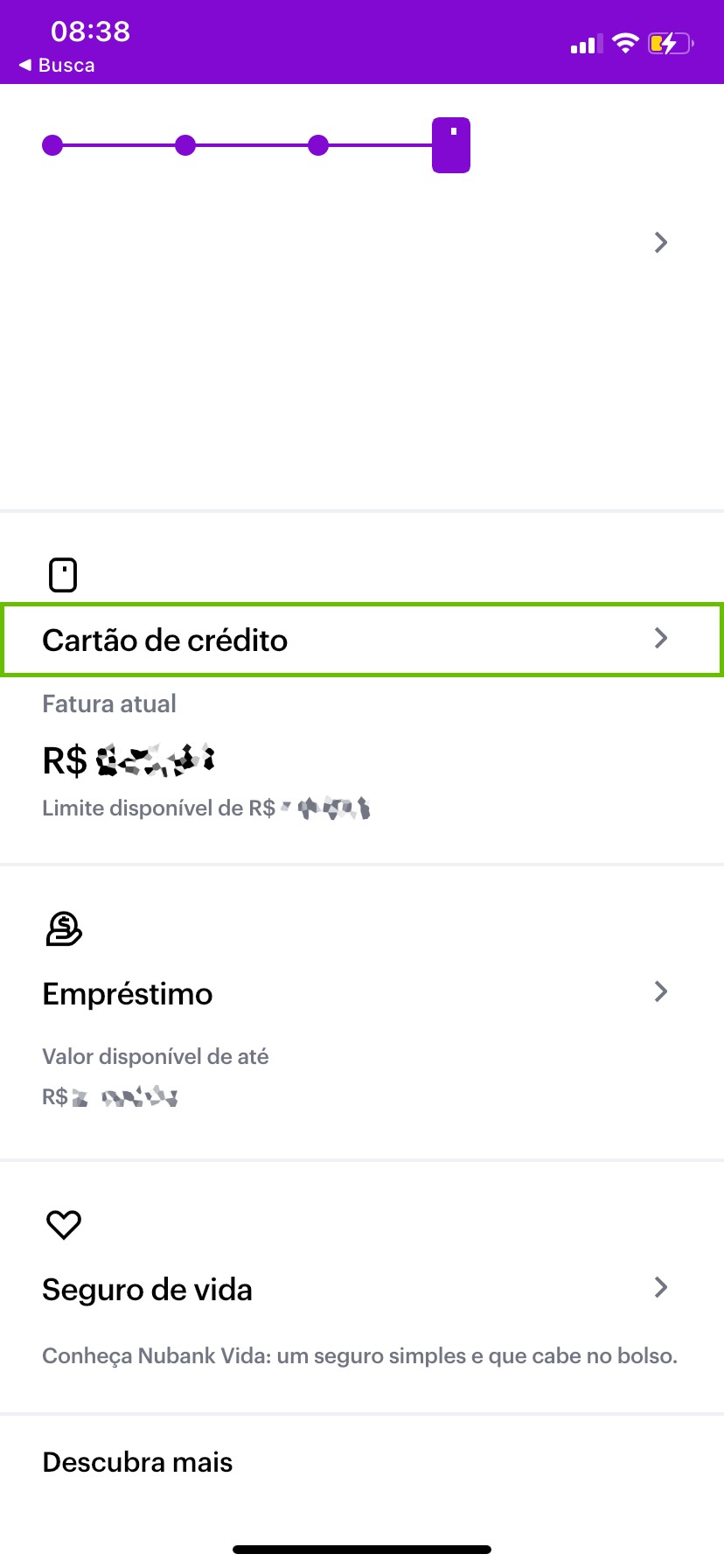Tap the battery charging indicator
The height and width of the screenshot is (1568, 724).
(671, 43)
